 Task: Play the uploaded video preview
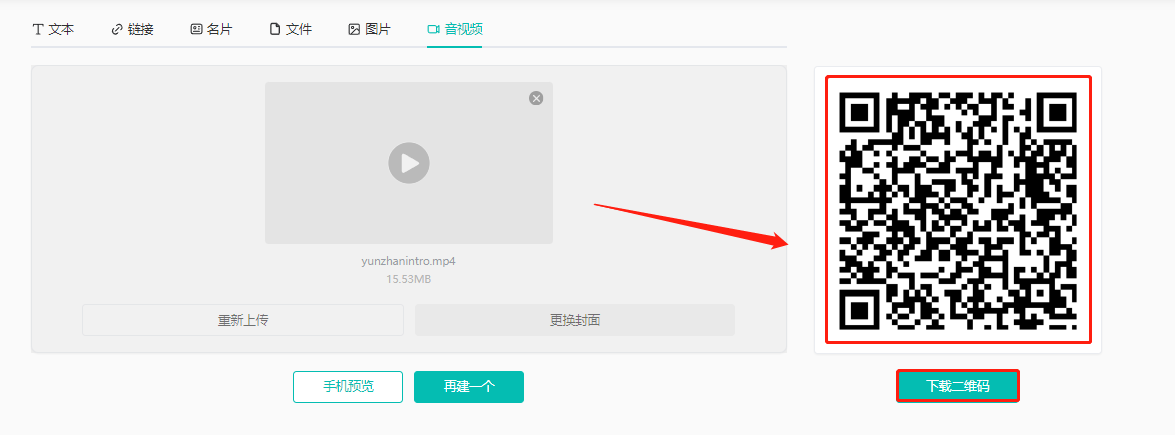point(408,163)
